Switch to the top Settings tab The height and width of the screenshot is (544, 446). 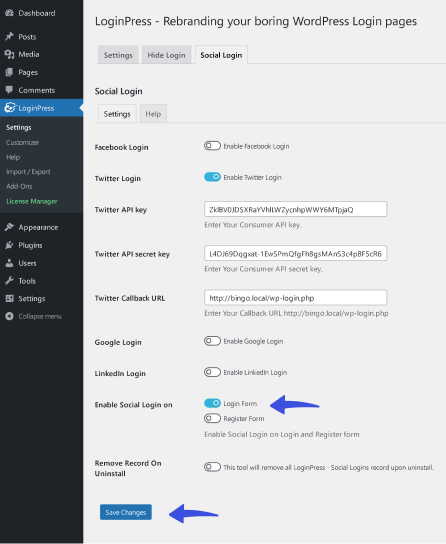coord(118,55)
